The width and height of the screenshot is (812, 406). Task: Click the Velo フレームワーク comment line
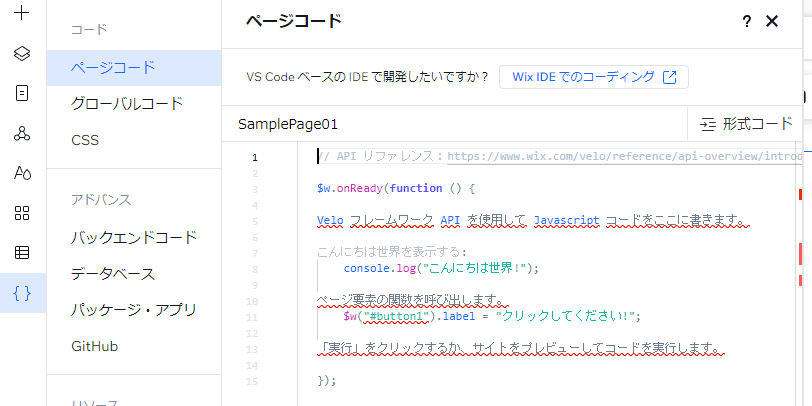point(534,221)
